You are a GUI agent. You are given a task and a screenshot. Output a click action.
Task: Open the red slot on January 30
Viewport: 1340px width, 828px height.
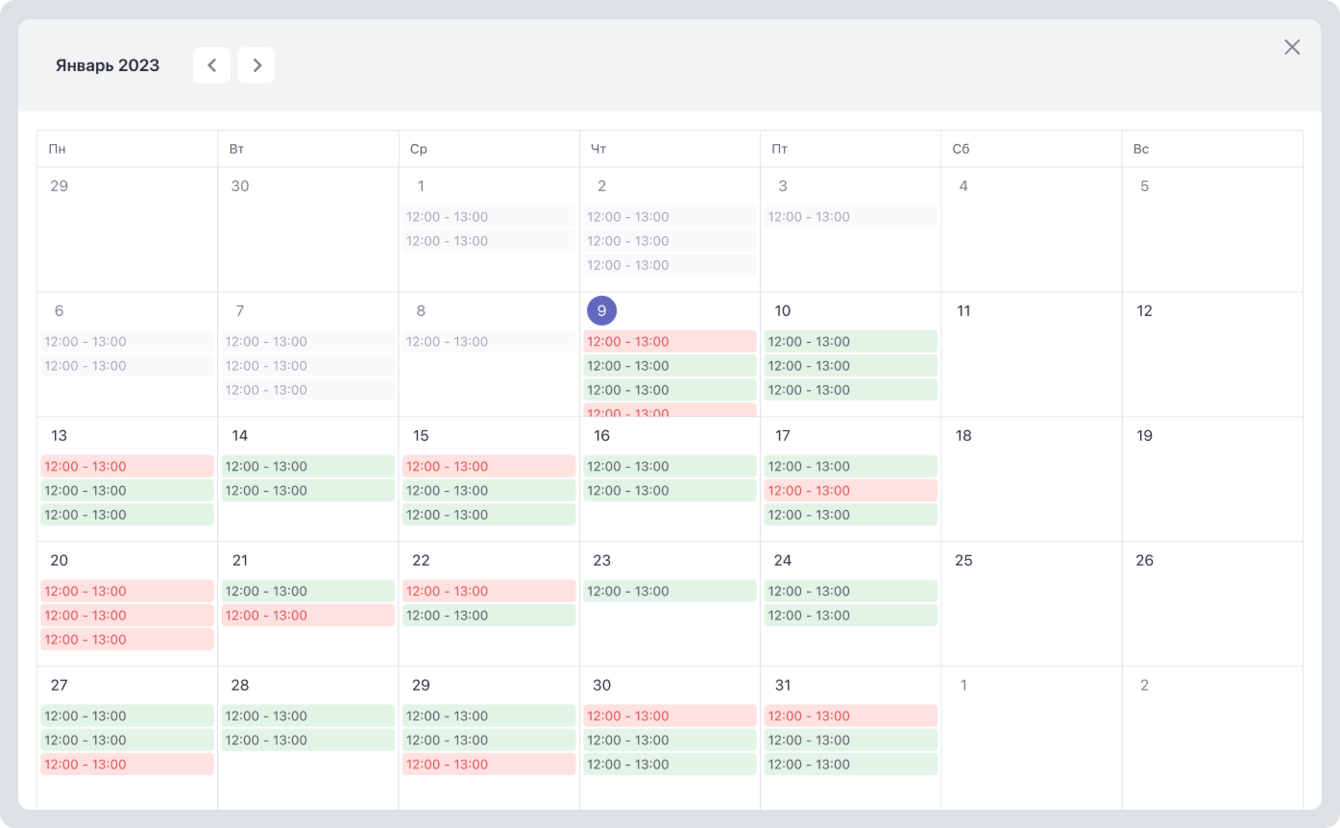pyautogui.click(x=669, y=716)
